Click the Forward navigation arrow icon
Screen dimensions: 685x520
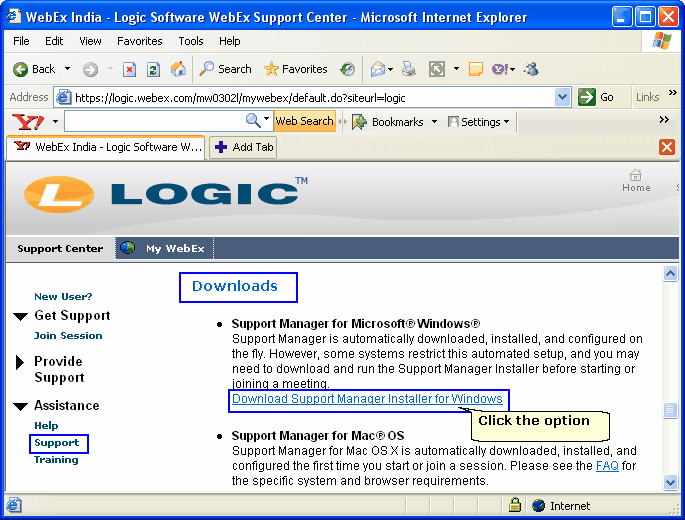click(90, 69)
